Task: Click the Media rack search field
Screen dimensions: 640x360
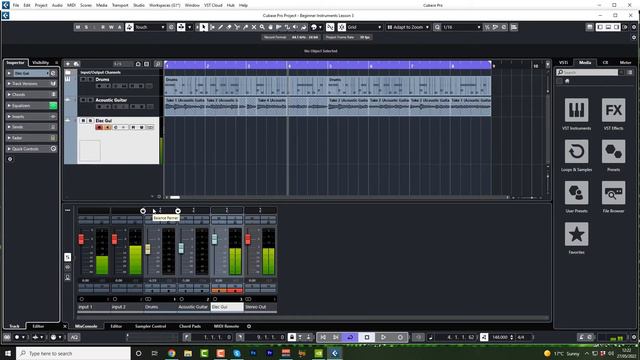Action: click(587, 72)
